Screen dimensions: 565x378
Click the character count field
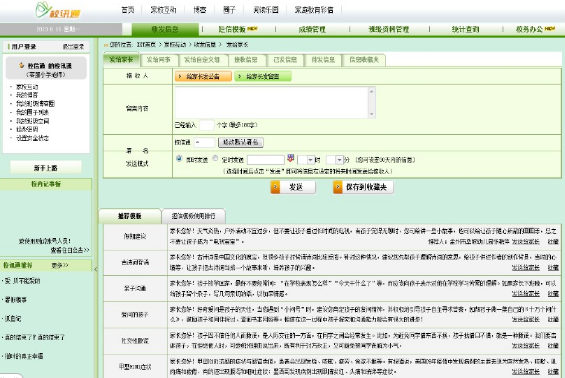[x=206, y=125]
